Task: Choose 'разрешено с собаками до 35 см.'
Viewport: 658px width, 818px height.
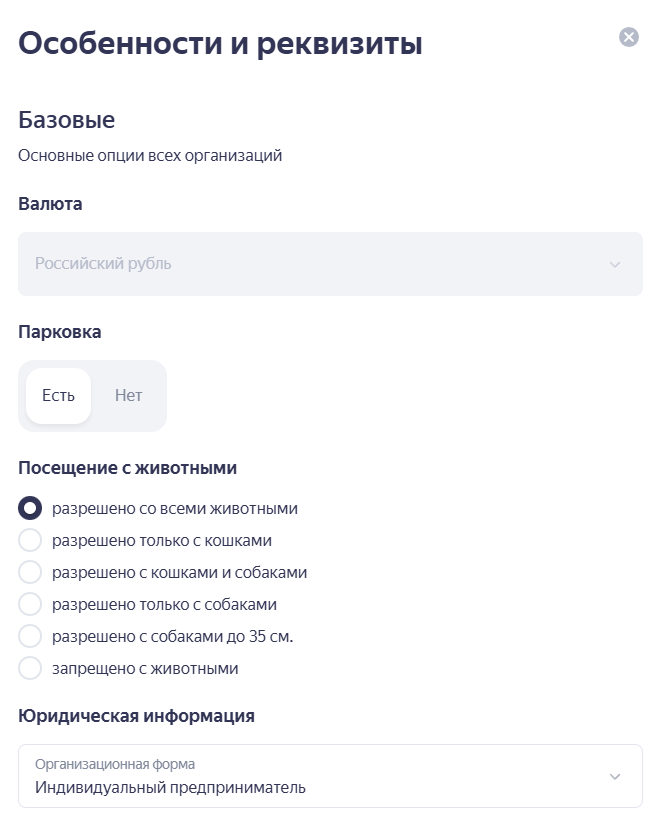Action: [x=30, y=636]
